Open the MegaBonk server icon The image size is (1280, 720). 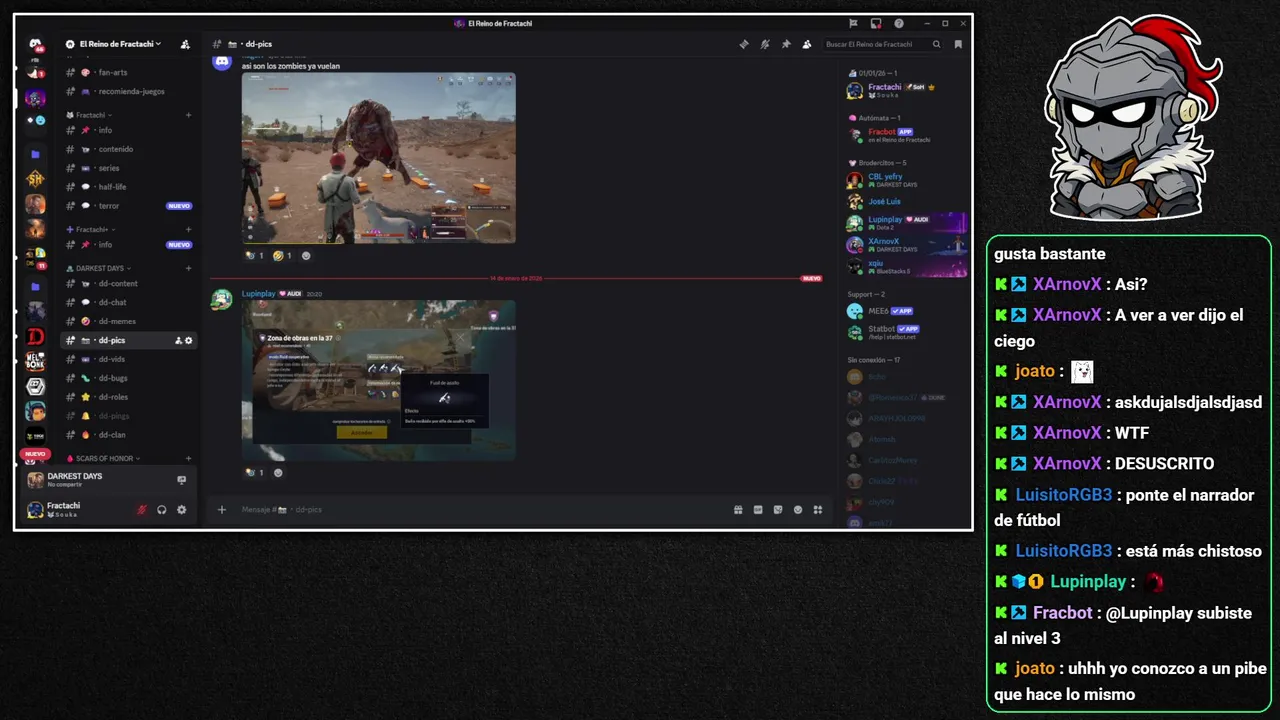point(35,361)
